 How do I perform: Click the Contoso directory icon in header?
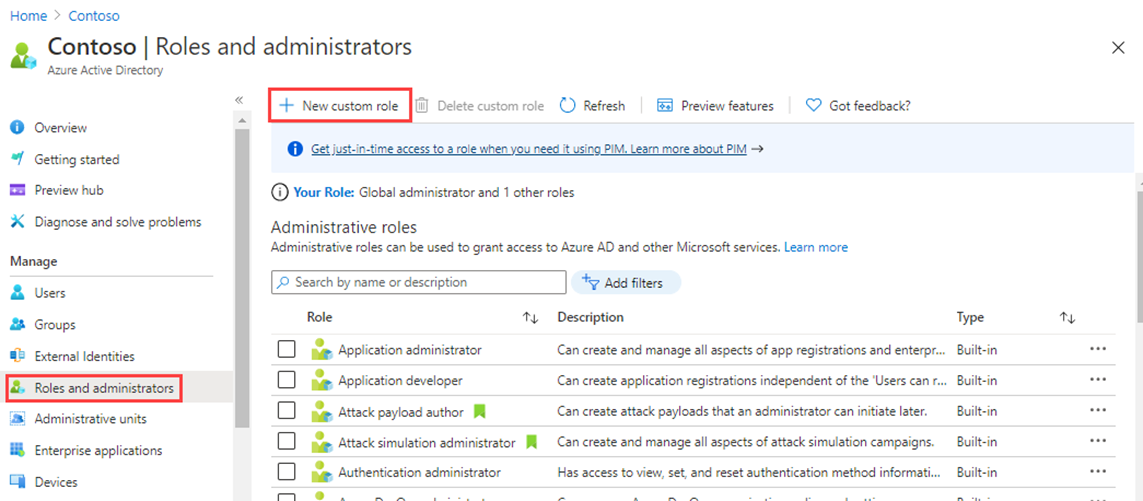(24, 55)
